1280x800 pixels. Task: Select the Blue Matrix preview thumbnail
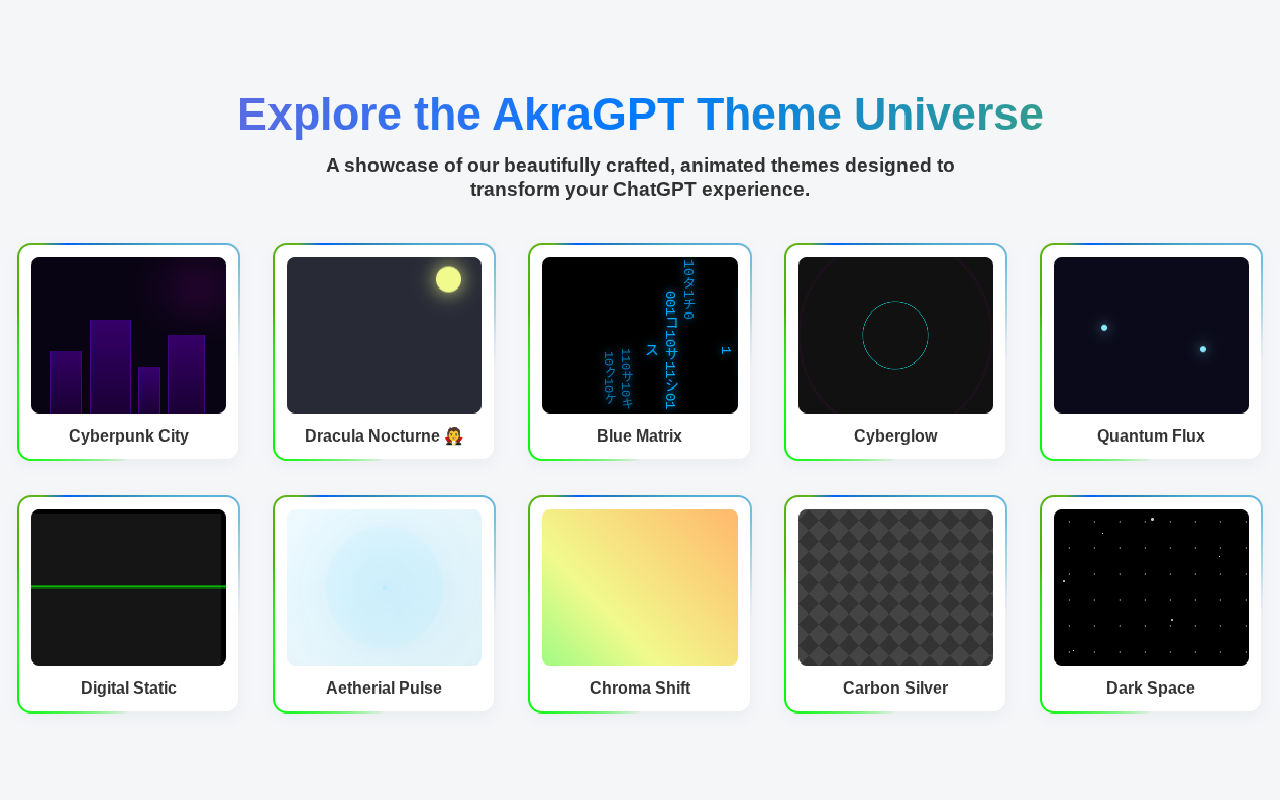[640, 335]
